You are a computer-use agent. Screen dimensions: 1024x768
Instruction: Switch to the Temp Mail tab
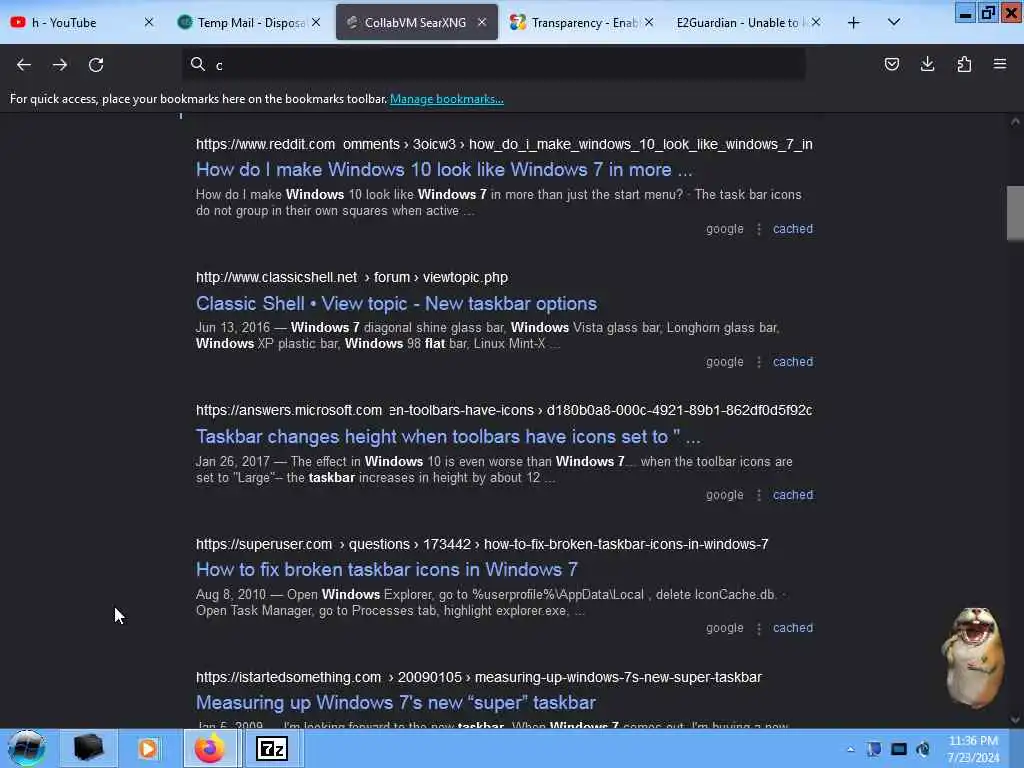point(248,22)
